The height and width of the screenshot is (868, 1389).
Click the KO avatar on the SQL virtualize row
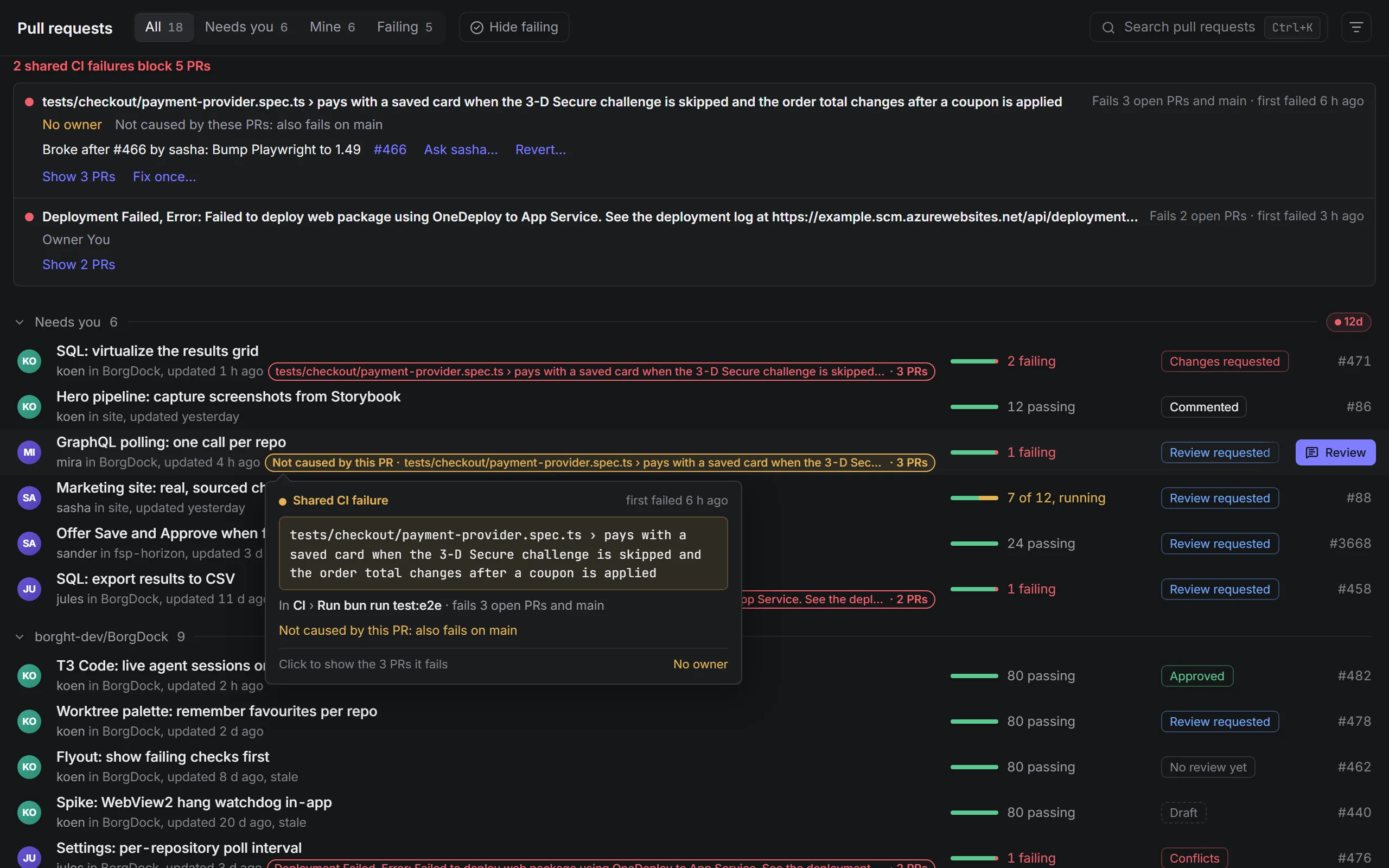(x=29, y=361)
